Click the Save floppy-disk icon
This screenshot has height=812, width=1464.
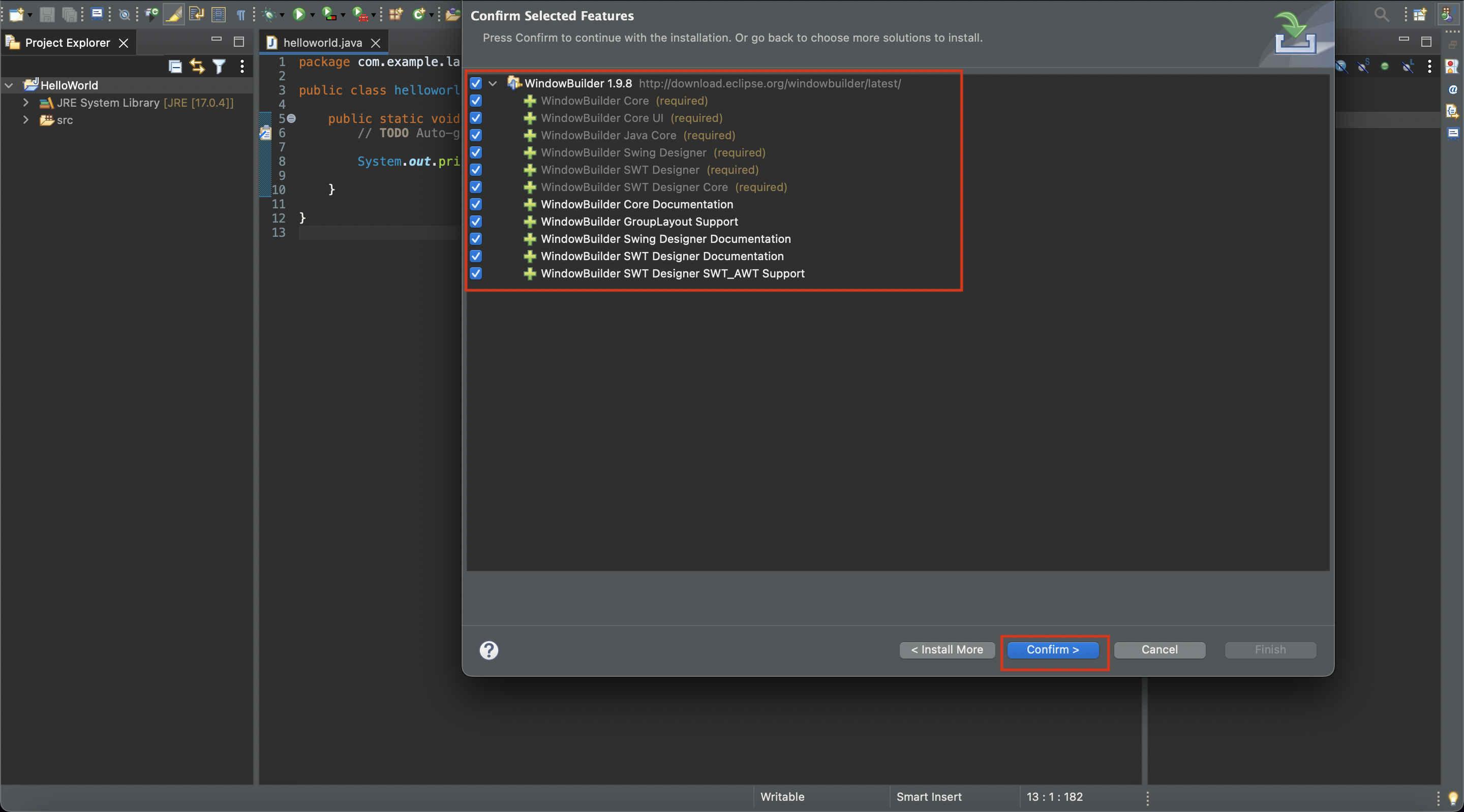pos(47,14)
